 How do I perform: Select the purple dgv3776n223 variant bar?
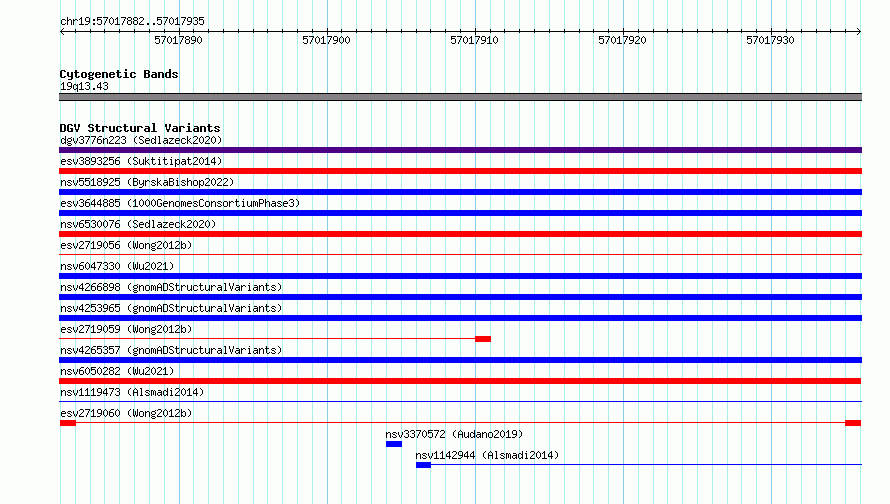coord(460,150)
